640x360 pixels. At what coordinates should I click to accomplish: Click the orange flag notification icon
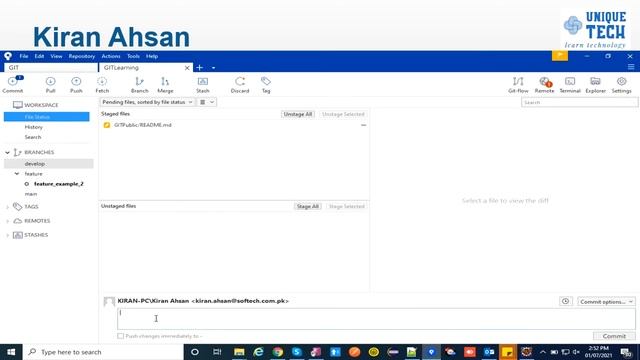click(x=560, y=55)
